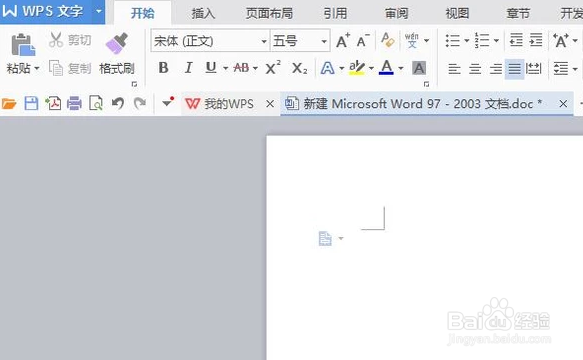Open bullet list style dropdown arrow

pos(466,41)
